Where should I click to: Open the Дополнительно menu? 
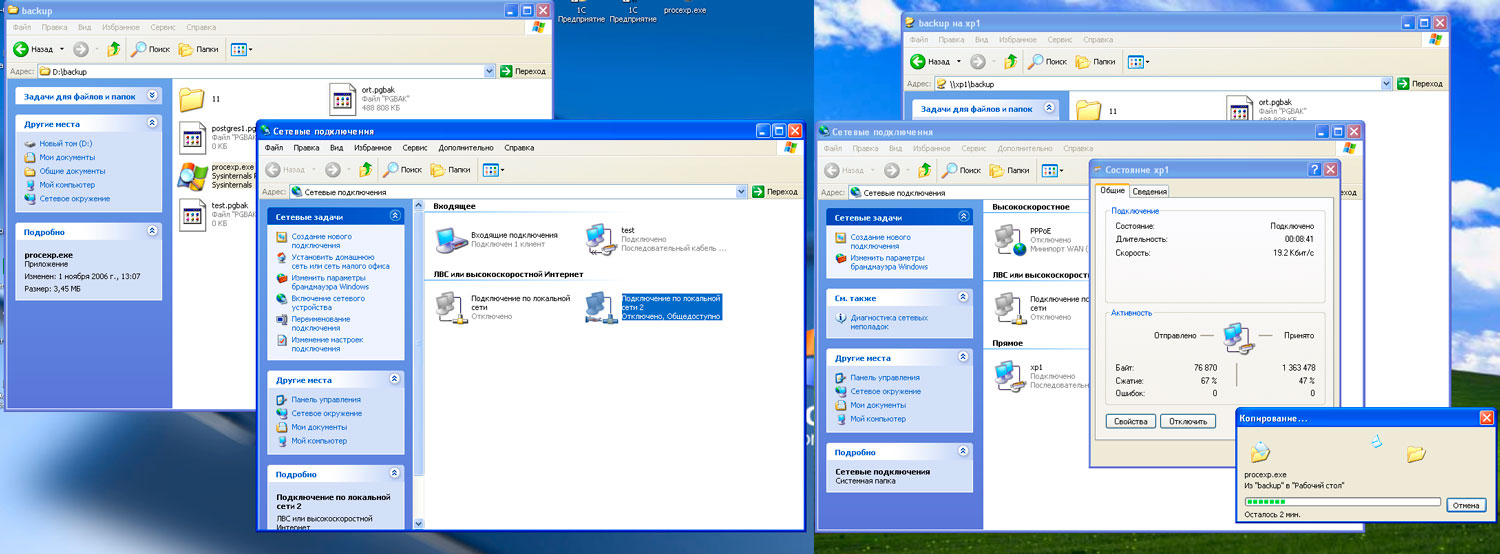tap(466, 148)
